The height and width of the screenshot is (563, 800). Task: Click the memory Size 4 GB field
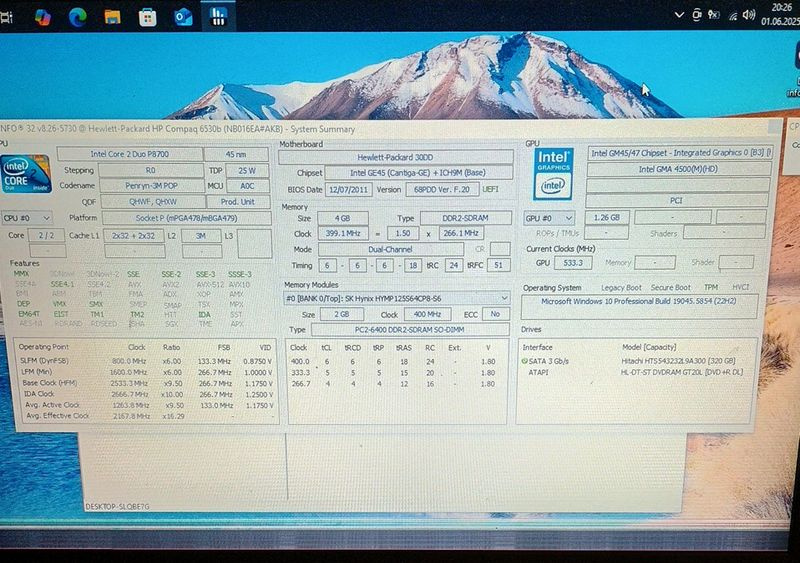[342, 218]
